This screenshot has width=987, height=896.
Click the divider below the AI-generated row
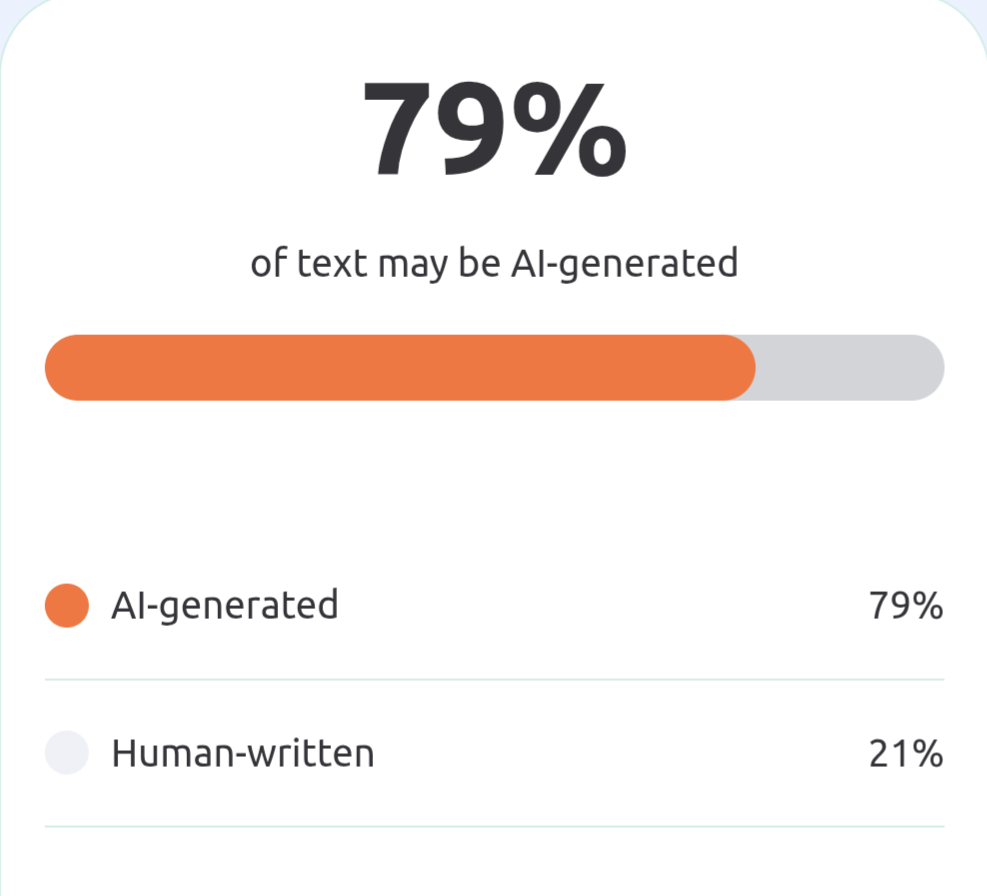[x=494, y=679]
